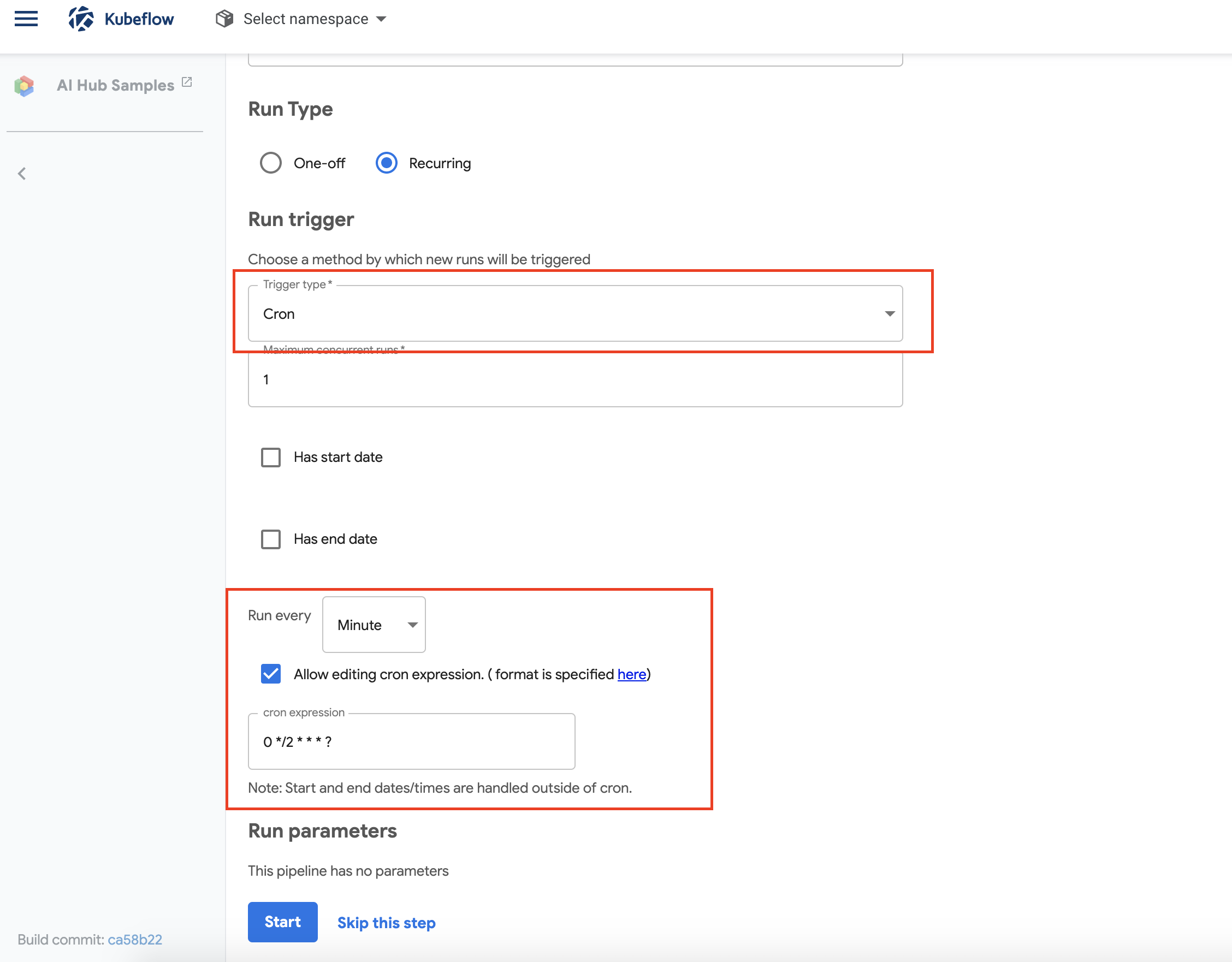Select the One-off run type
This screenshot has width=1232, height=962.
click(x=271, y=163)
